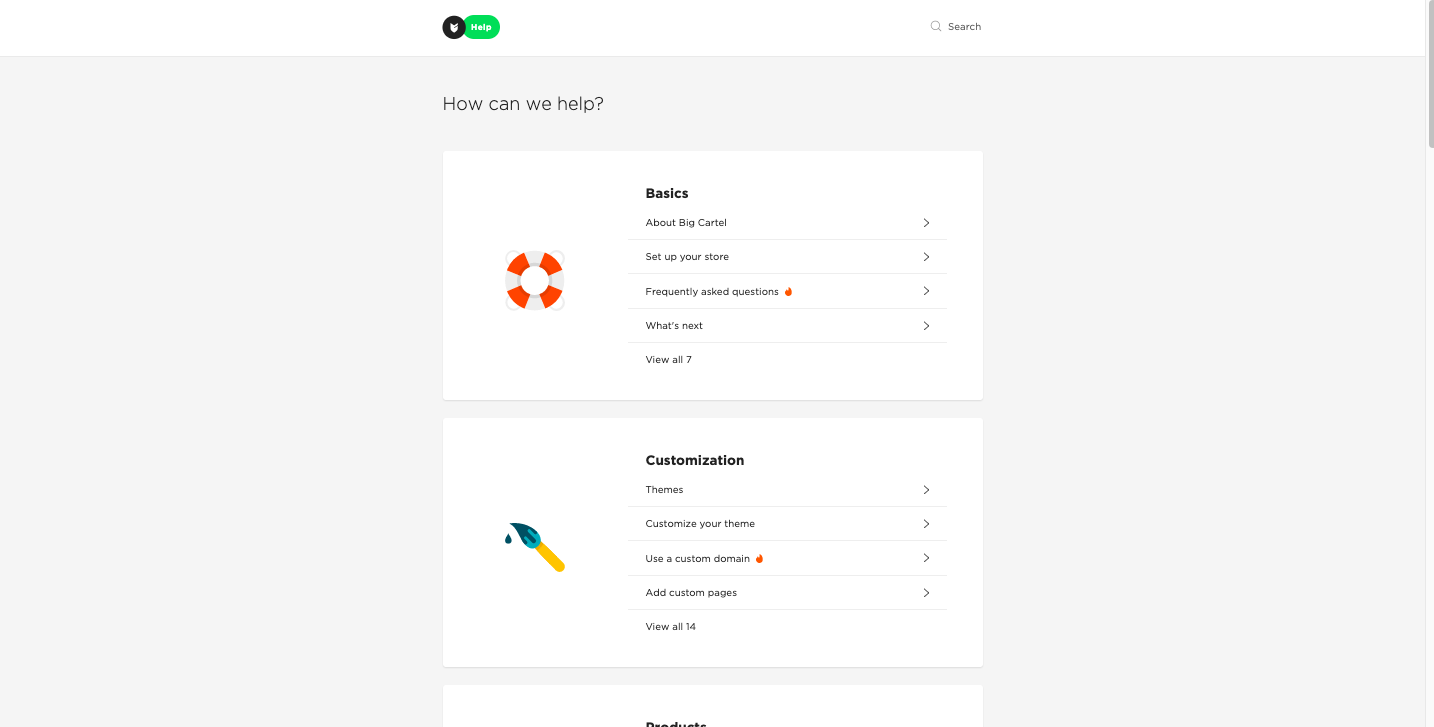Focus the Search input field
Screen dimensions: 1434x727
click(965, 27)
